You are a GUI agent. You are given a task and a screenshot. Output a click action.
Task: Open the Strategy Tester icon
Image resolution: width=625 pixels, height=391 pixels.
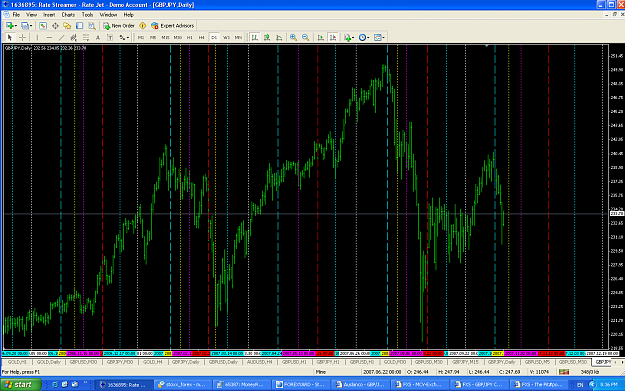click(92, 26)
